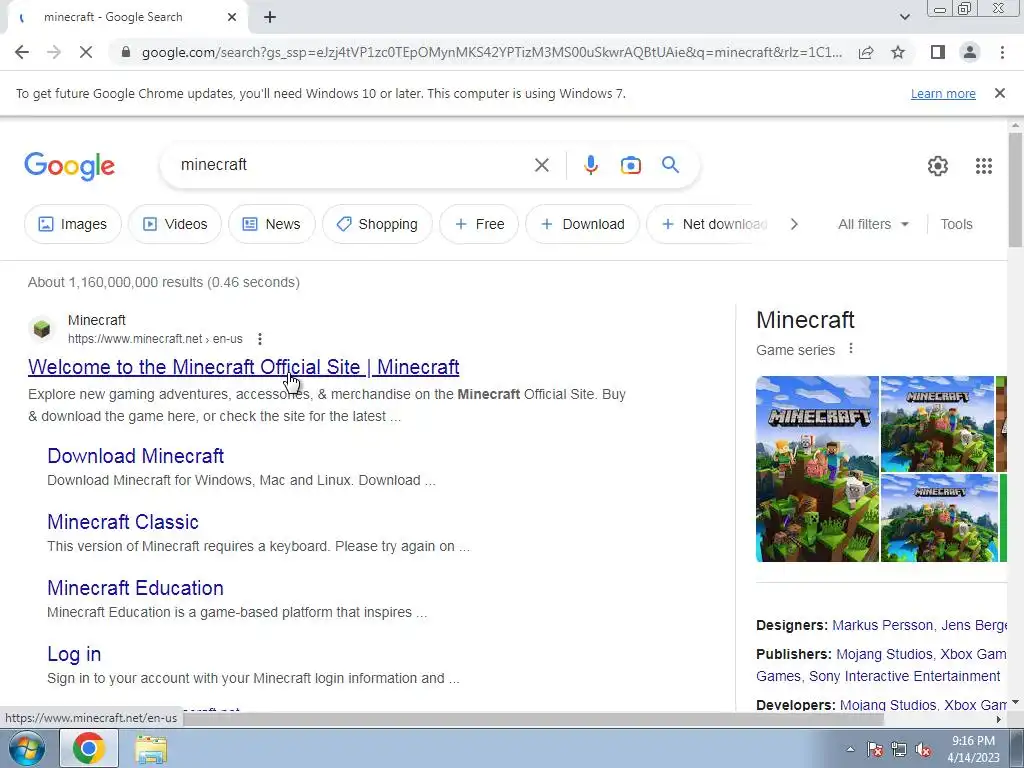Open Mojang Studios link in Publishers

pos(884,654)
